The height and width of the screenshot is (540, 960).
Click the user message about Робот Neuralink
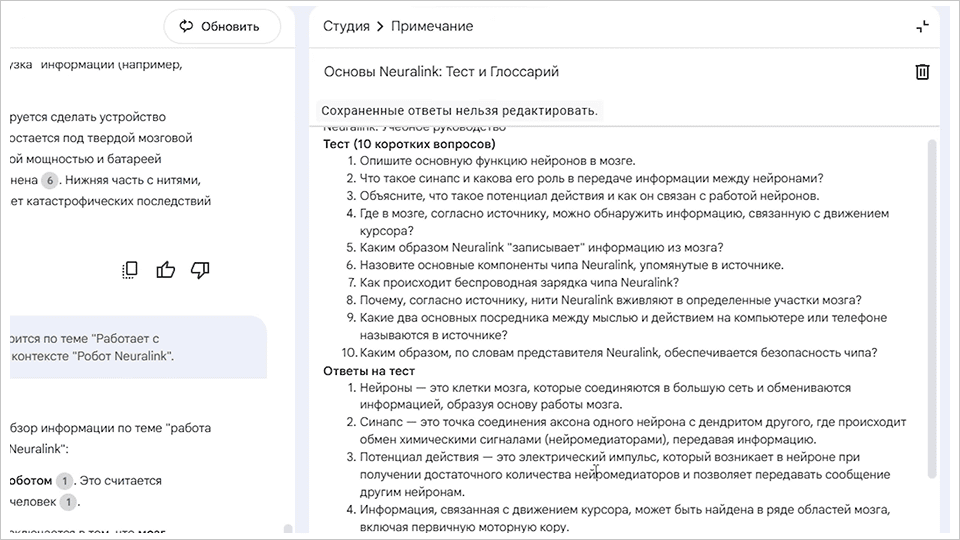pos(138,347)
